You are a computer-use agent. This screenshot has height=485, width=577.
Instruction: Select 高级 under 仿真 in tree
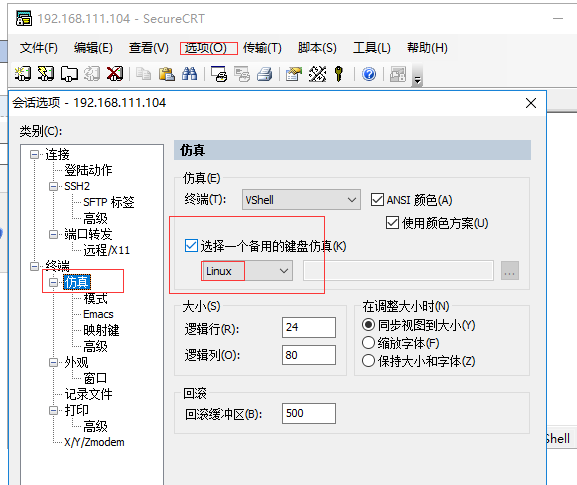tap(95, 346)
